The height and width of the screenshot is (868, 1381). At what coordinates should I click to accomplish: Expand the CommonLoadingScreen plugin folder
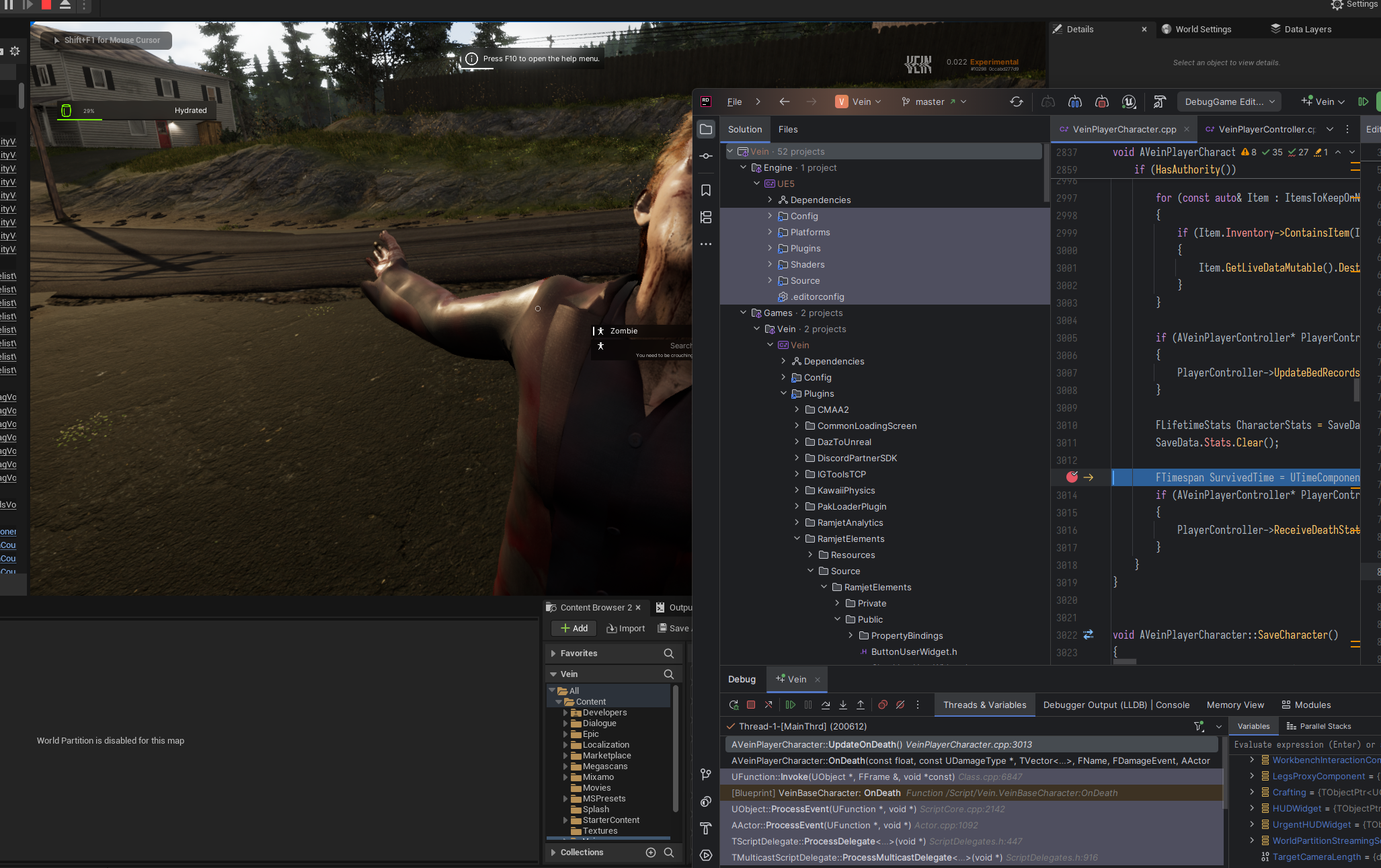click(797, 426)
